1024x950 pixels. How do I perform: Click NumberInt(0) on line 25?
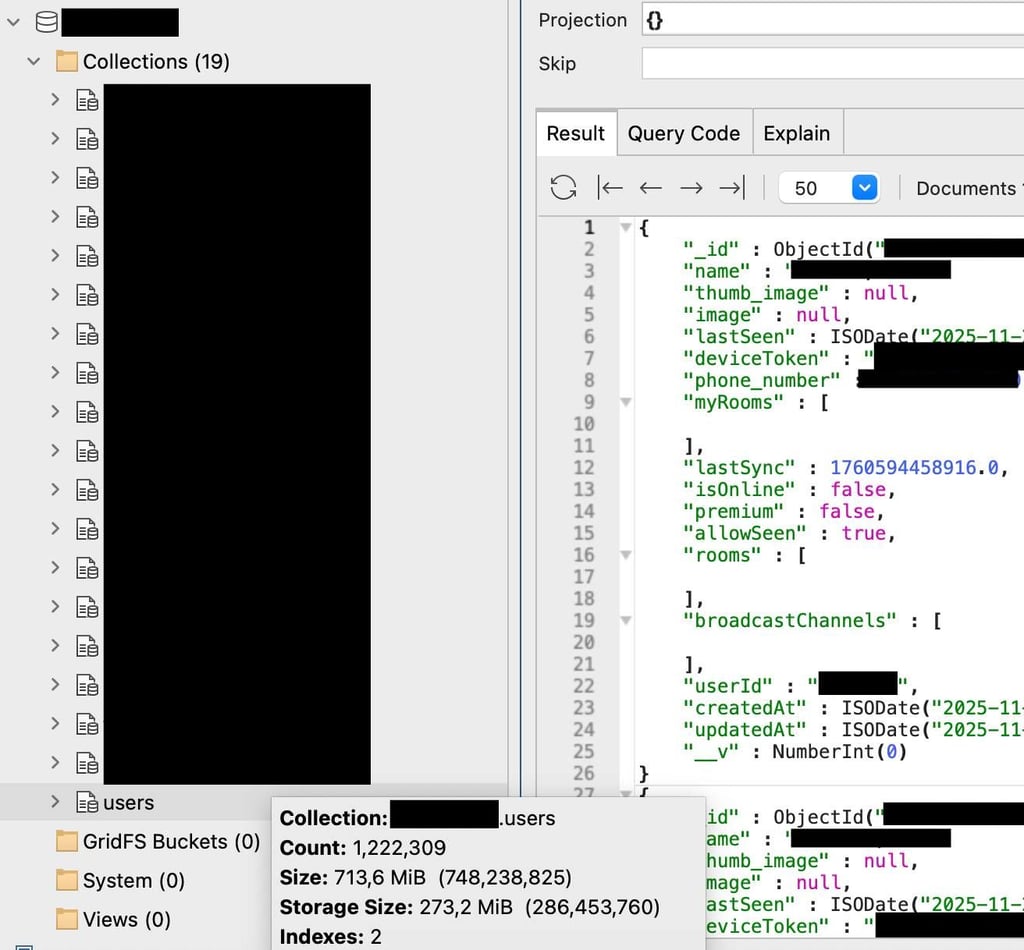pyautogui.click(x=840, y=752)
